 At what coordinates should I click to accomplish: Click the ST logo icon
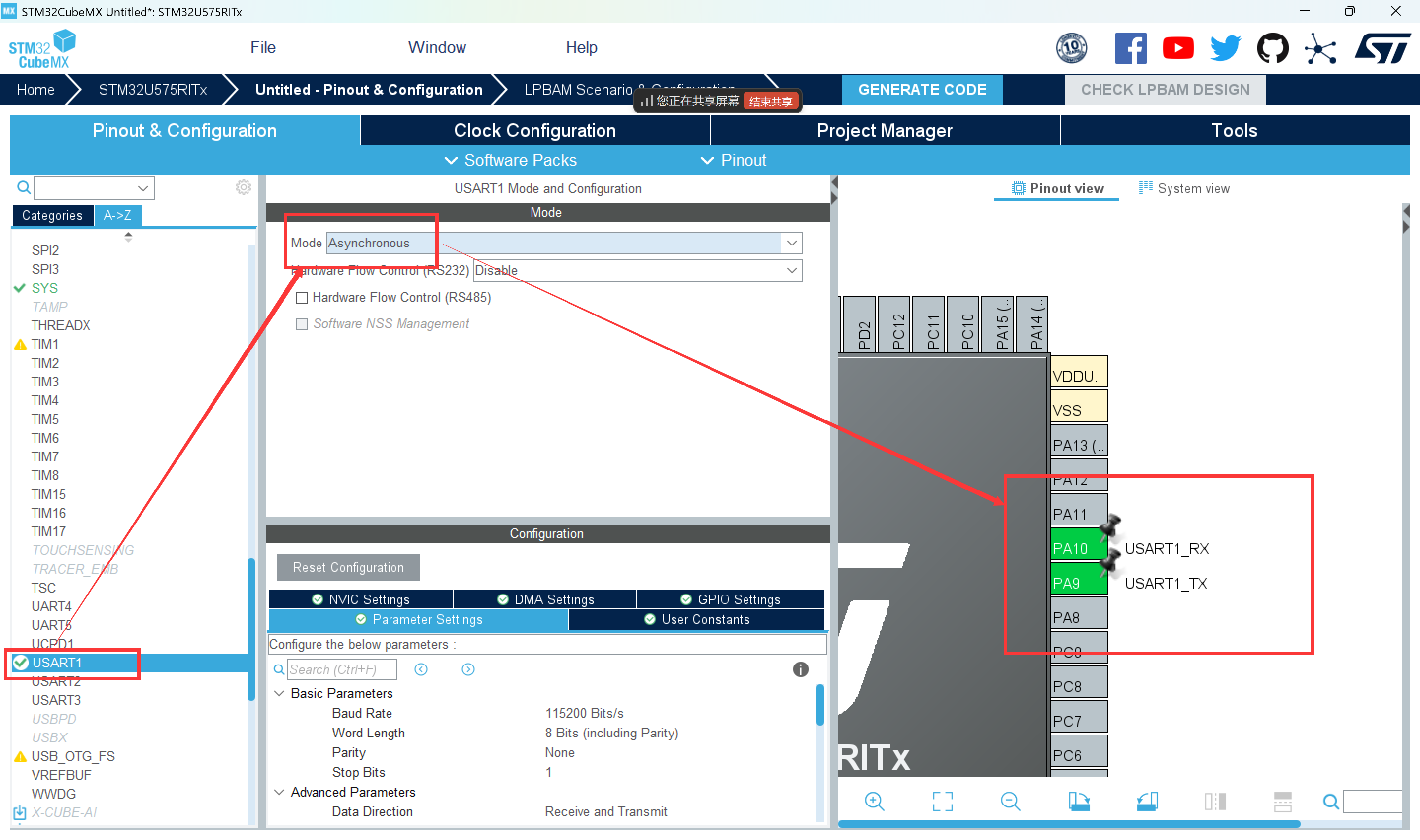[x=1382, y=48]
